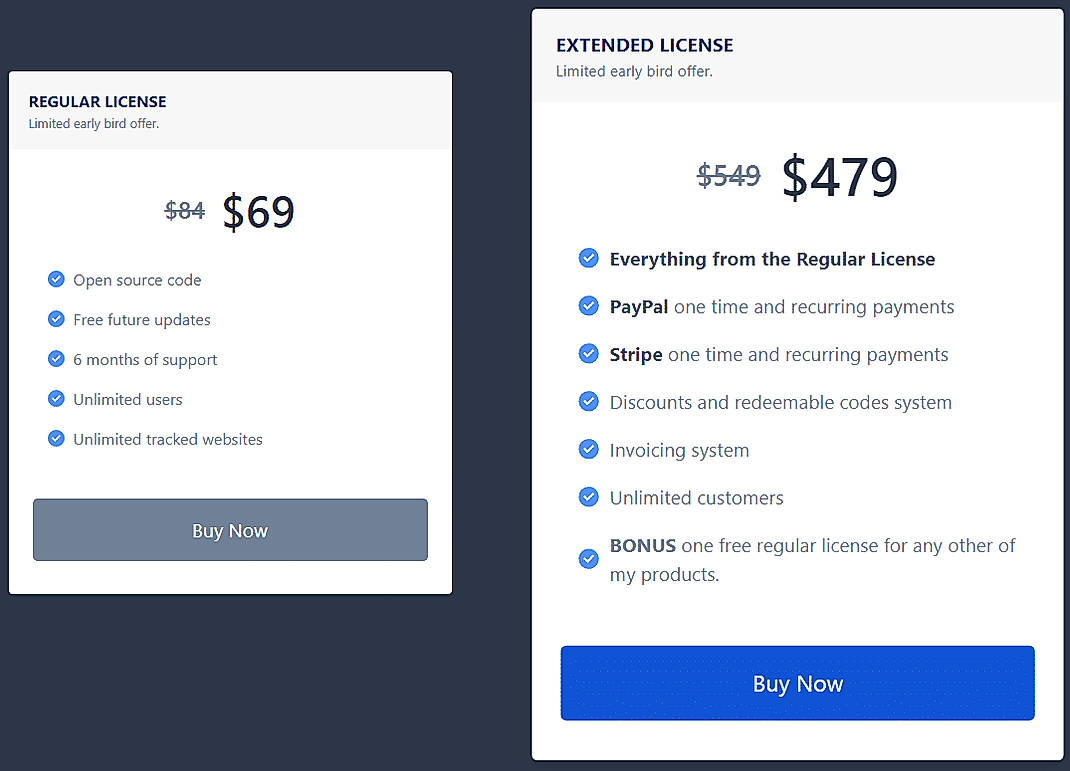Viewport: 1070px width, 771px height.
Task: Click checkmark icon beside Invoicing system
Action: tap(589, 450)
